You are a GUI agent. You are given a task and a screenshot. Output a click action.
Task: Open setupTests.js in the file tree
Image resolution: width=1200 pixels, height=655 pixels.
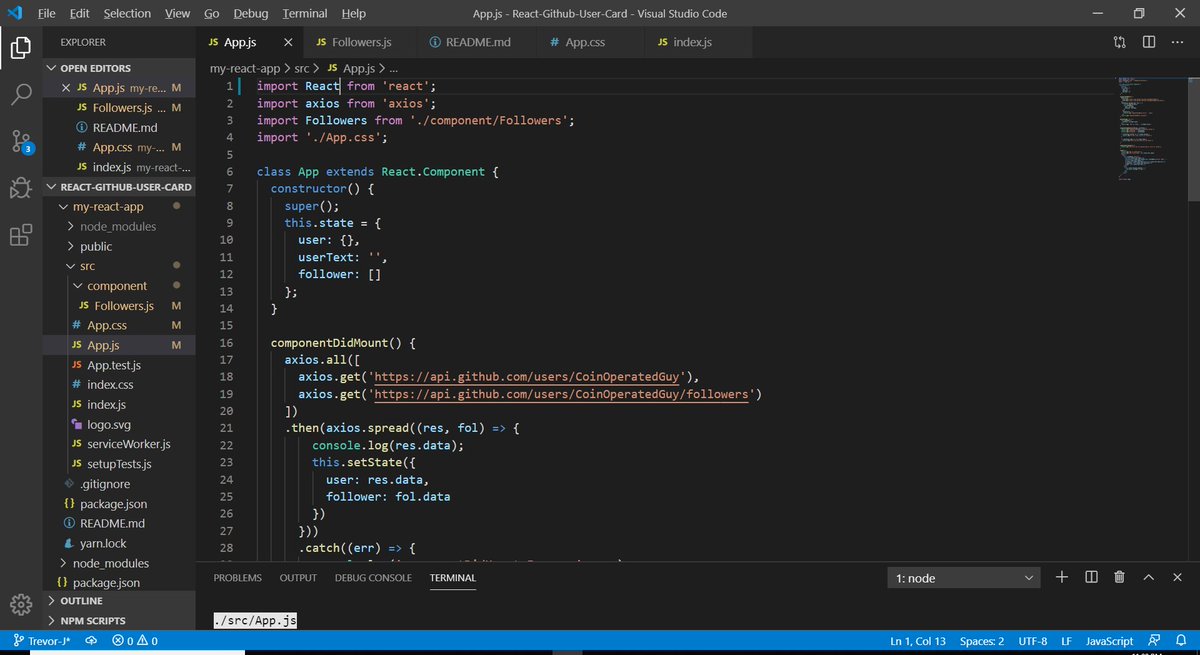119,464
